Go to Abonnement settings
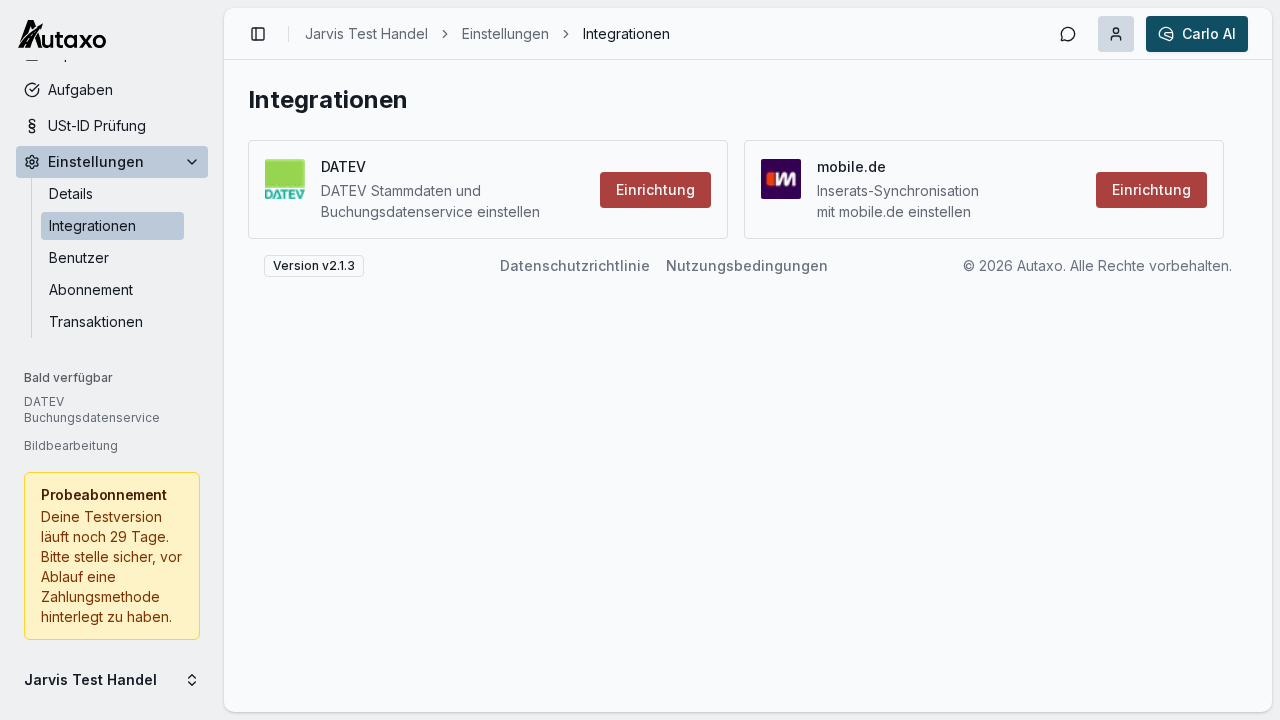Image resolution: width=1280 pixels, height=720 pixels. point(112,290)
